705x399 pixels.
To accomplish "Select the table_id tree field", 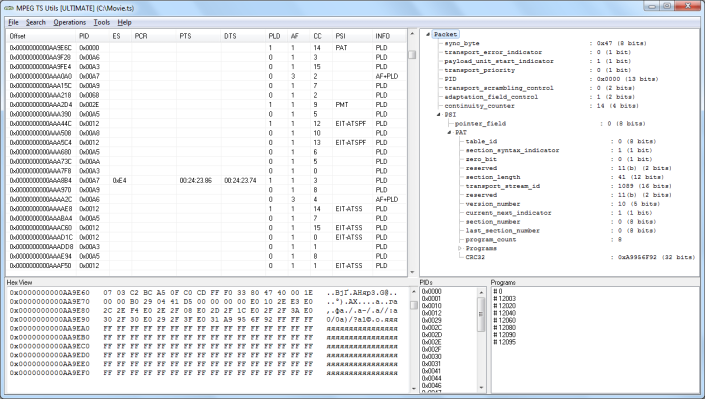I will [x=481, y=141].
